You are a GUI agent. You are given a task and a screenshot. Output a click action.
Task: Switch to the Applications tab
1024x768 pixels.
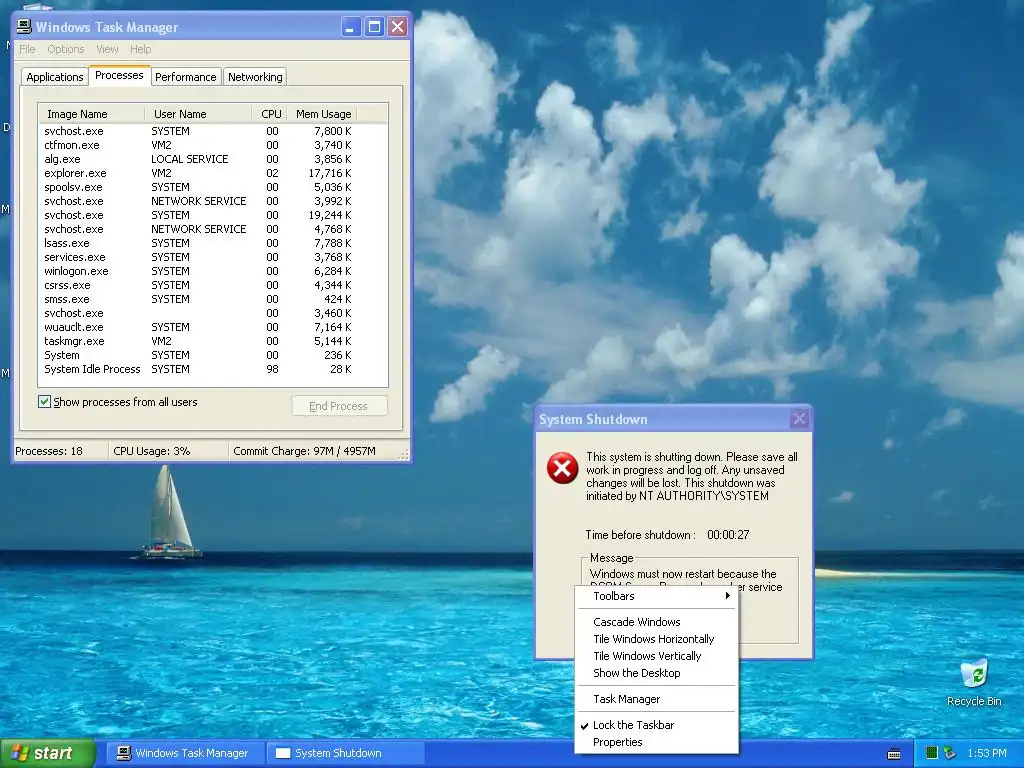[x=55, y=77]
